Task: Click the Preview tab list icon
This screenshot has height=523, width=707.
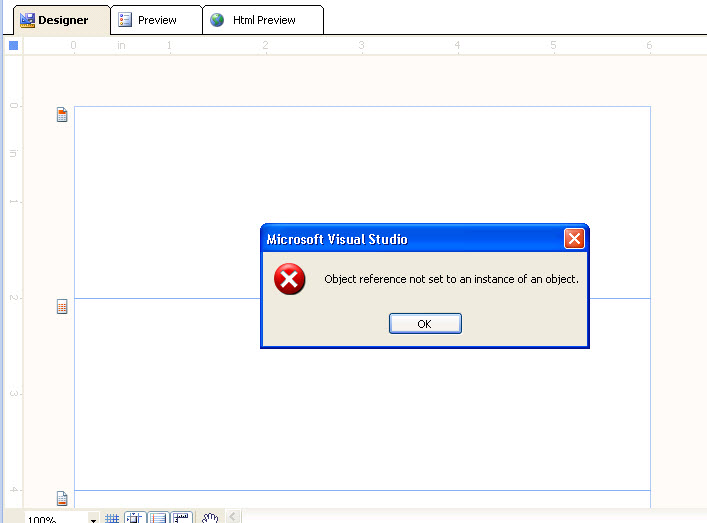Action: point(125,20)
